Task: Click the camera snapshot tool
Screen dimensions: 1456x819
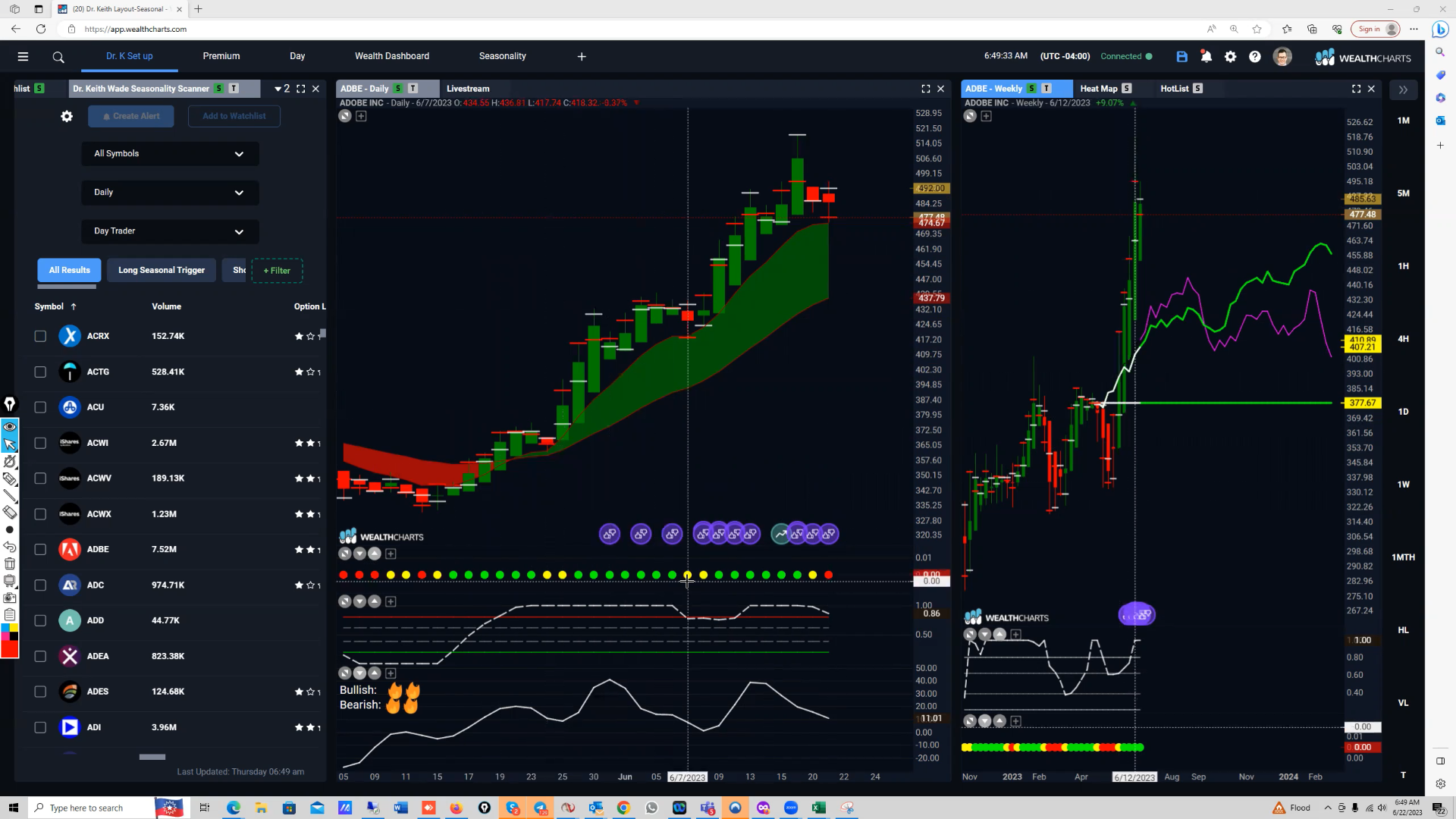Action: click(x=10, y=598)
